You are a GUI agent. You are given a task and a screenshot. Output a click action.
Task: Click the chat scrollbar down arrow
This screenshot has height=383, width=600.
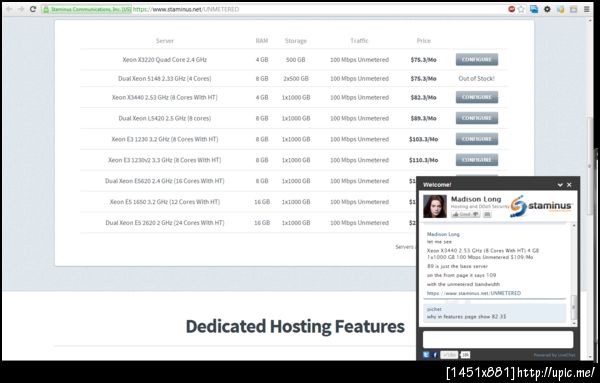574,324
